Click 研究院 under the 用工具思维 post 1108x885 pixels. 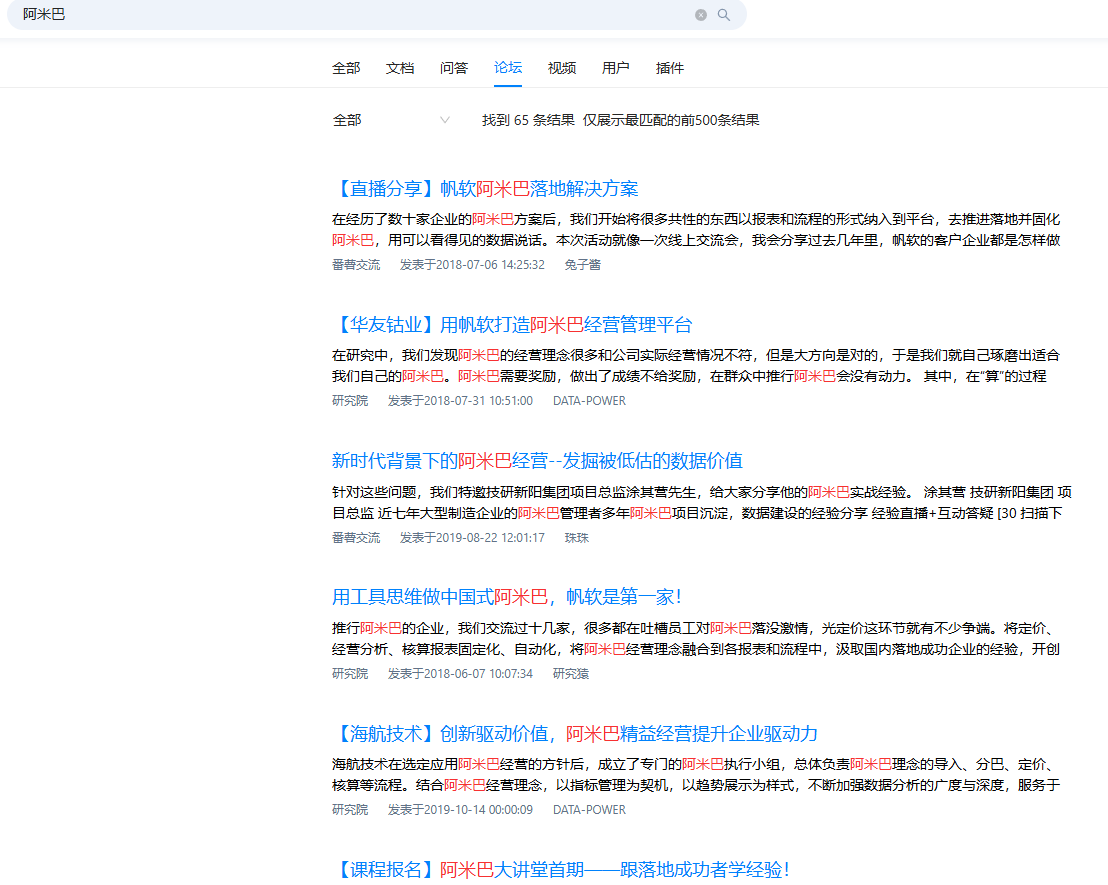350,674
